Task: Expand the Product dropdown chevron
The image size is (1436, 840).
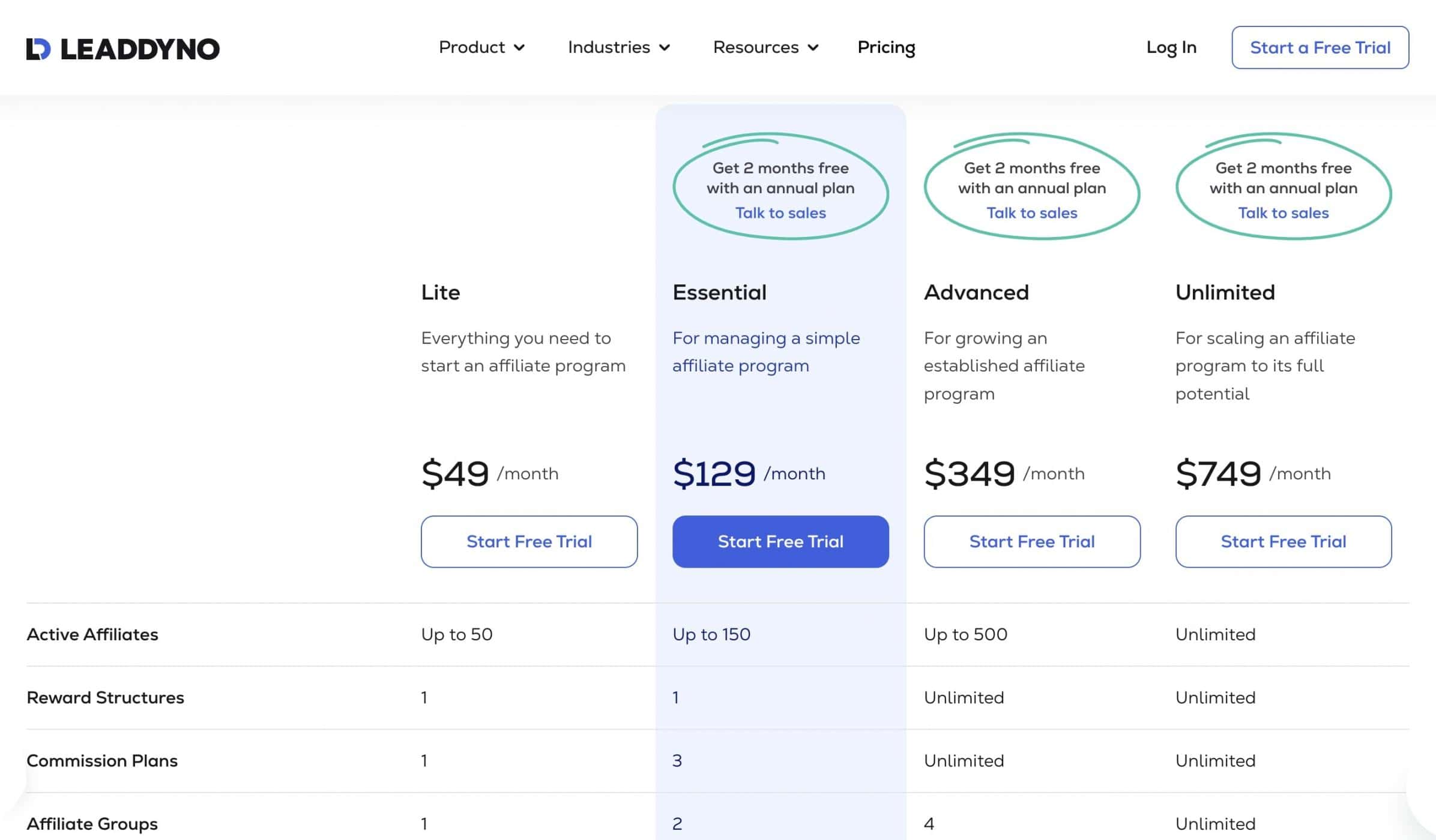Action: [x=519, y=47]
